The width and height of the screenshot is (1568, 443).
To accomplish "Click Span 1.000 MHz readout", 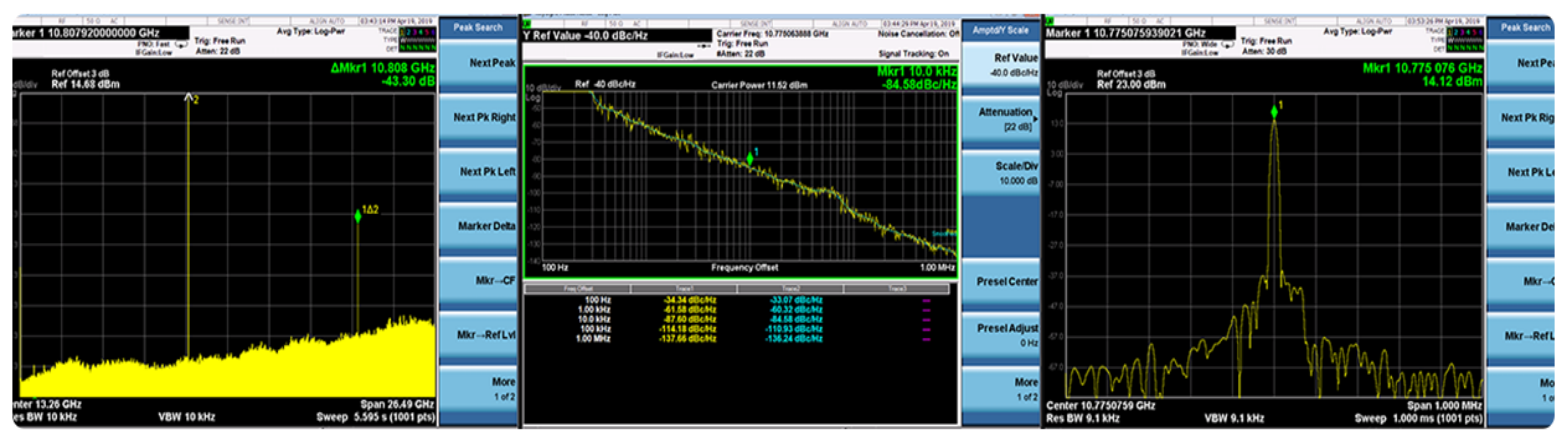I will point(1444,404).
